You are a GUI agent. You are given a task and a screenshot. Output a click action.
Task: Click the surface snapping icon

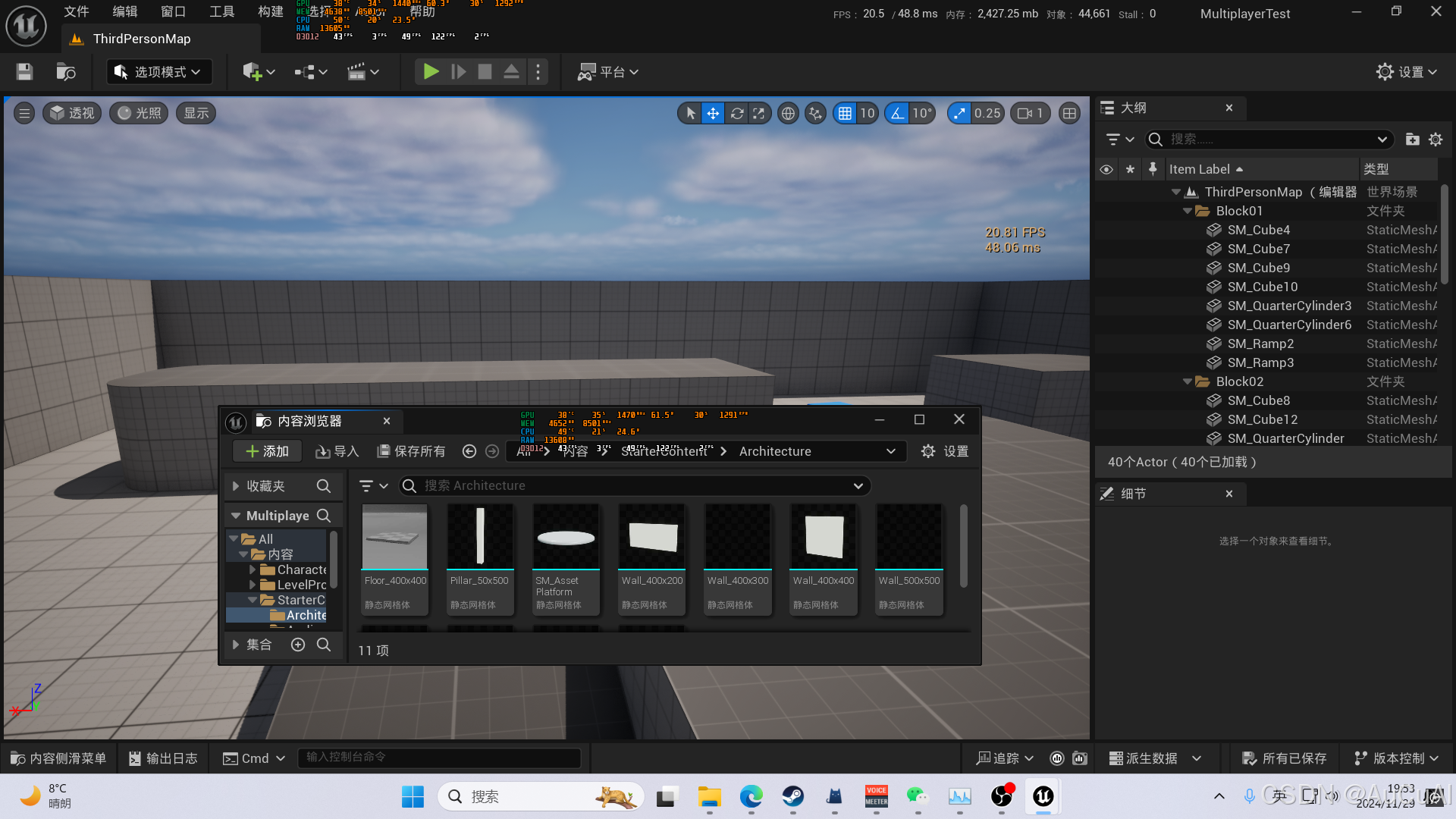click(815, 114)
